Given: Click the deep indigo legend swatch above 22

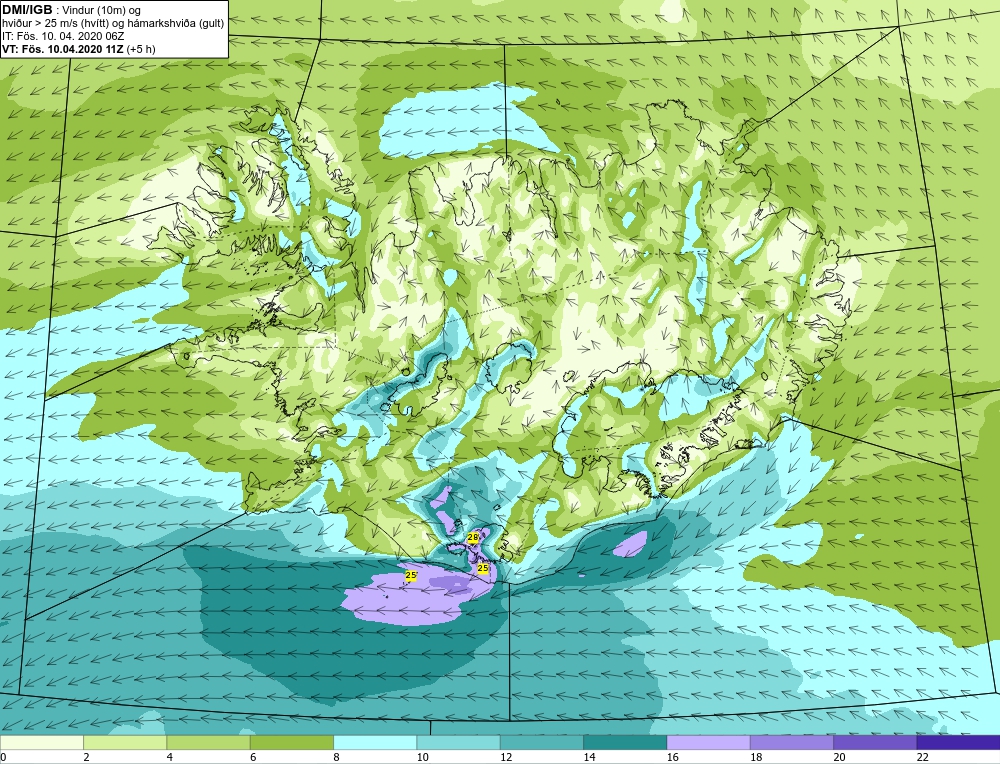Looking at the screenshot, I should 958,742.
